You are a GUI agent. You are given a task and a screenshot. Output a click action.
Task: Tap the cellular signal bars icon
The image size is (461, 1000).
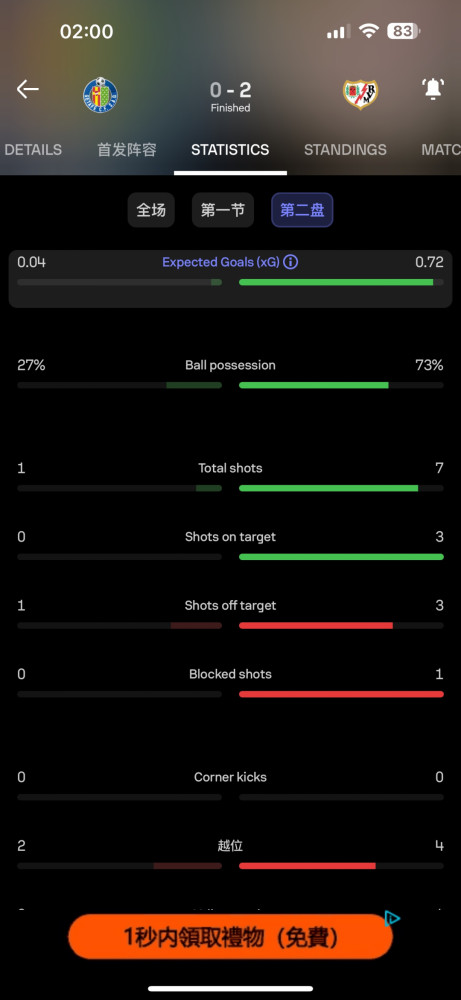[338, 31]
